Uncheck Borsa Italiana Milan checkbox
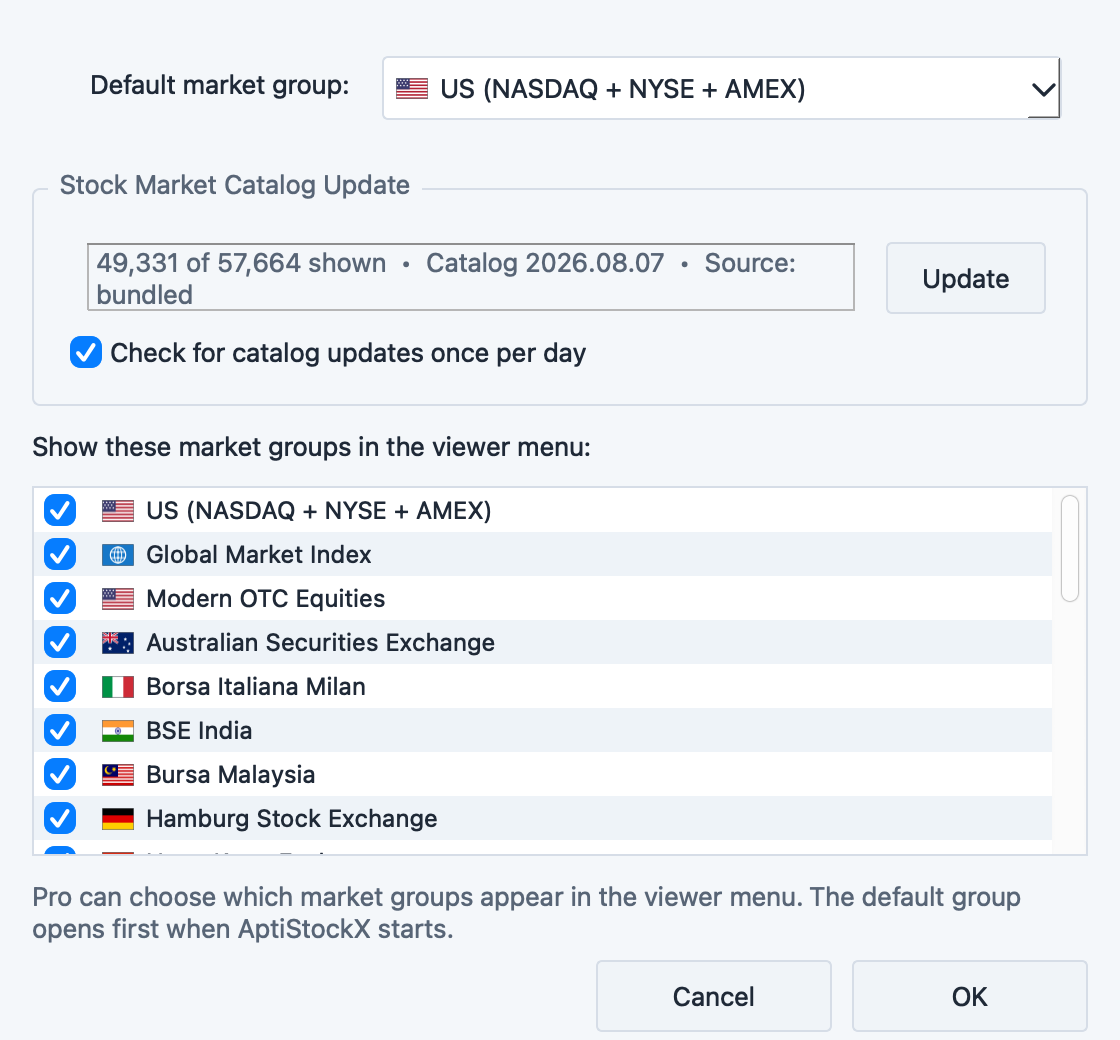1120x1040 pixels. point(60,686)
